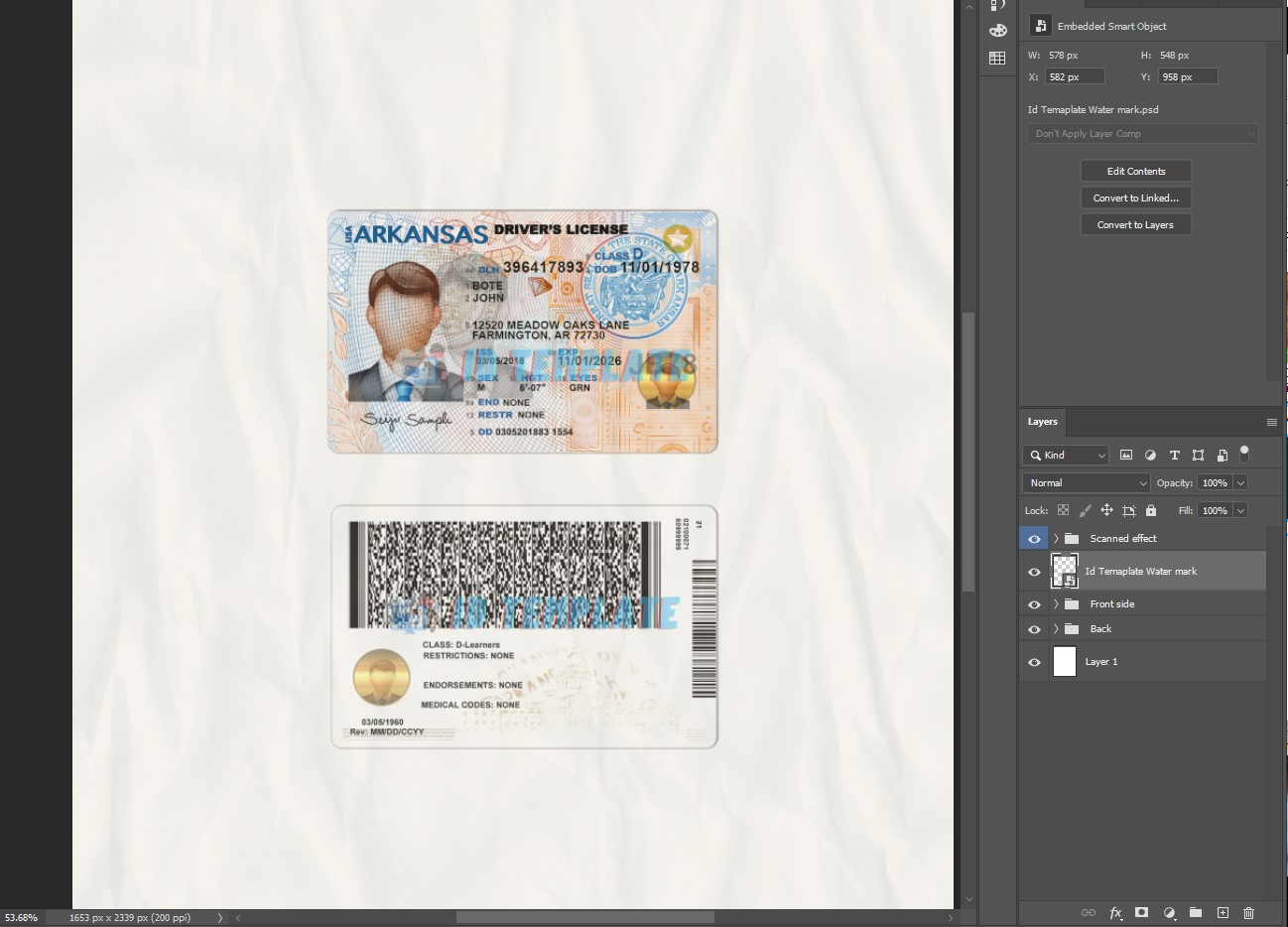1288x927 pixels.
Task: Filter layers by smart objects icon
Action: [x=1222, y=455]
